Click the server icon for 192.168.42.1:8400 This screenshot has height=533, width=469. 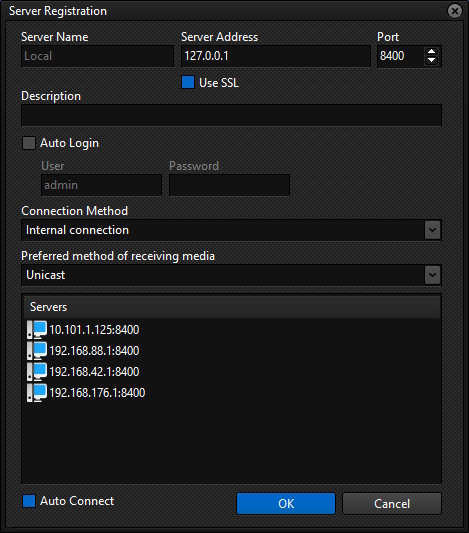(x=37, y=372)
